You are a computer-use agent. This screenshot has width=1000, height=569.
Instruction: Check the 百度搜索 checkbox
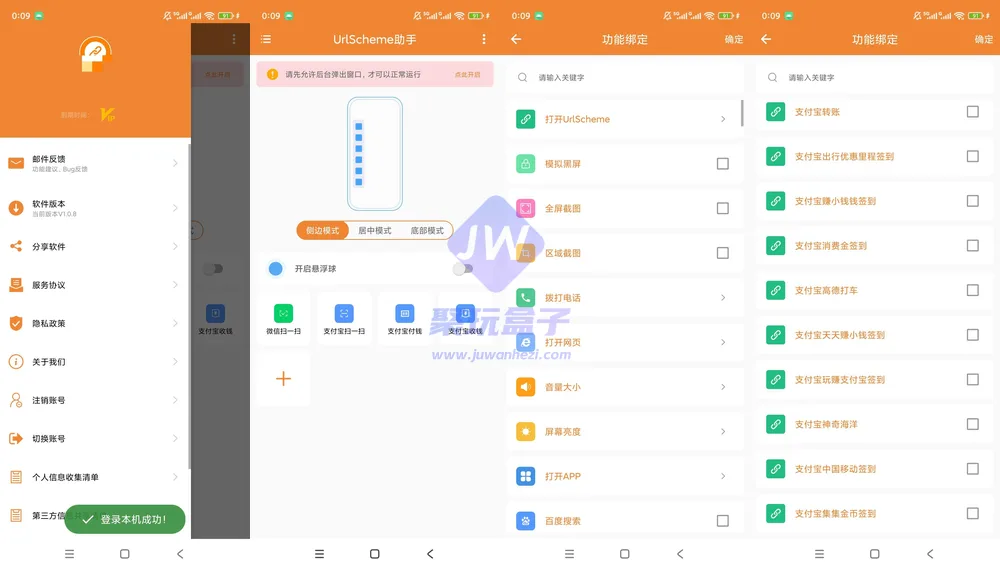[x=723, y=521]
